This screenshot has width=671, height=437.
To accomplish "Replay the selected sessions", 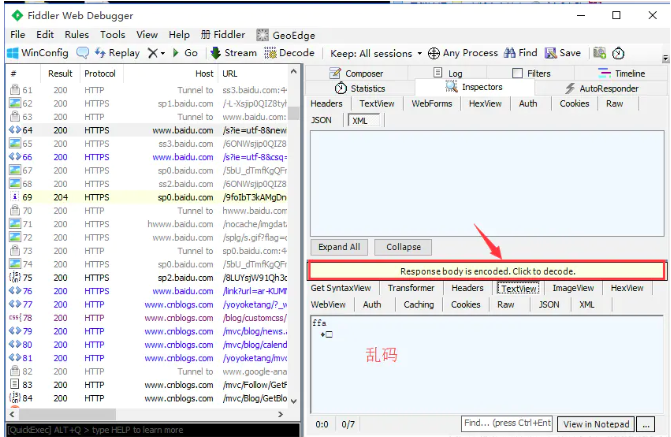I will pos(117,53).
